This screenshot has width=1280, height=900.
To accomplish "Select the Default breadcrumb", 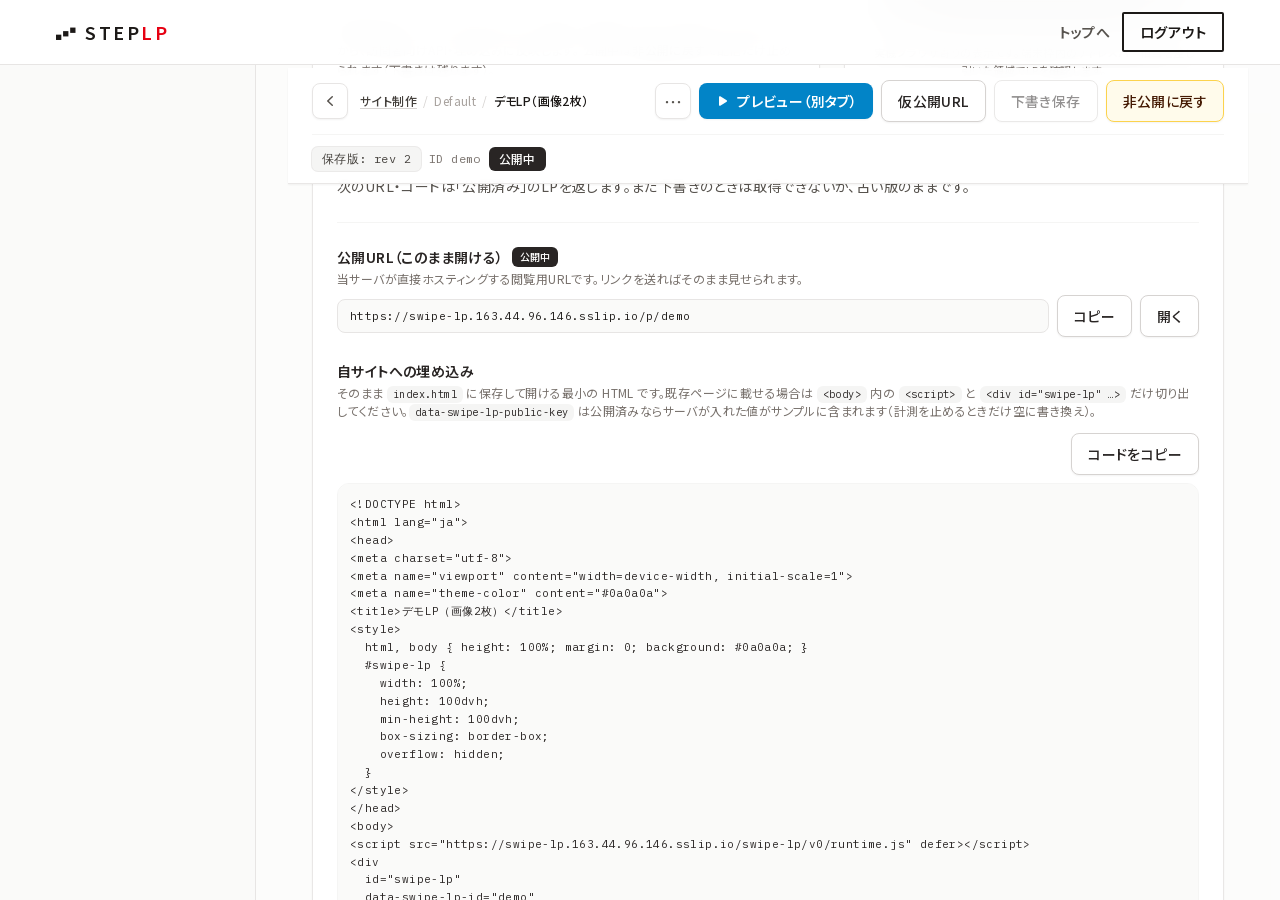I will (x=455, y=101).
